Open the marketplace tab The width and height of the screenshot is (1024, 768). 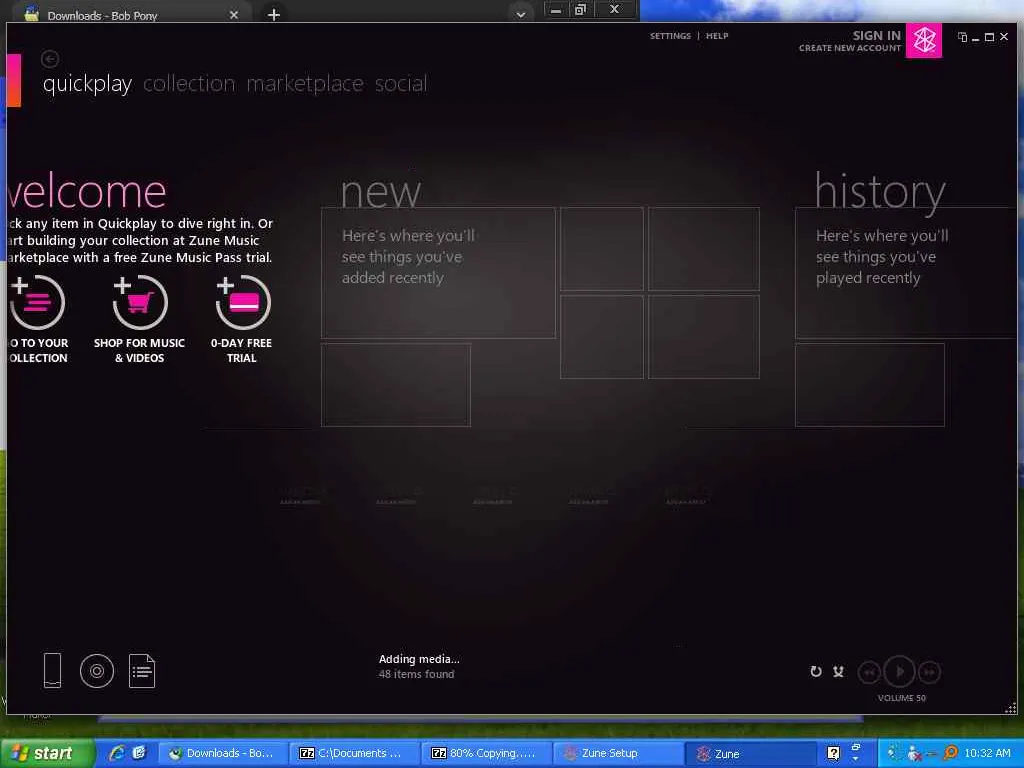[x=304, y=84]
